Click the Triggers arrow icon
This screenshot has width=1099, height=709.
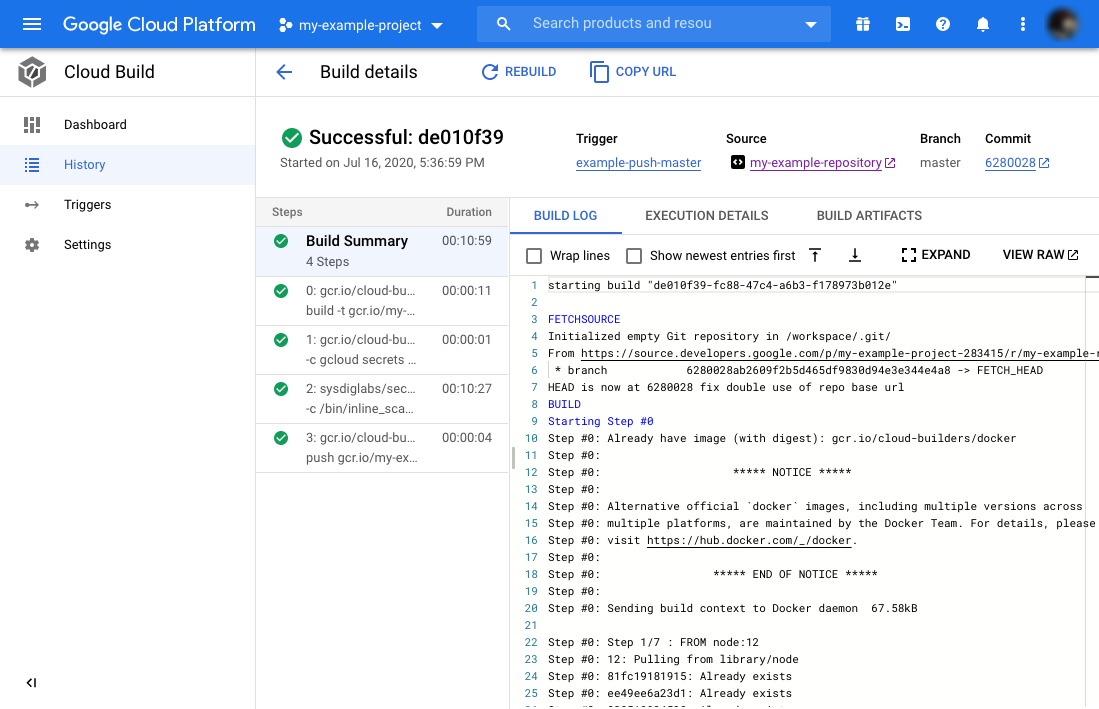[32, 205]
